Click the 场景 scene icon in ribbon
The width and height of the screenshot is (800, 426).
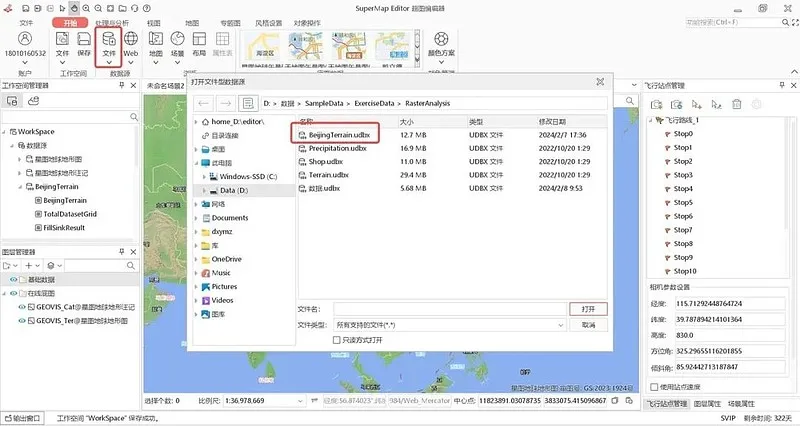178,44
